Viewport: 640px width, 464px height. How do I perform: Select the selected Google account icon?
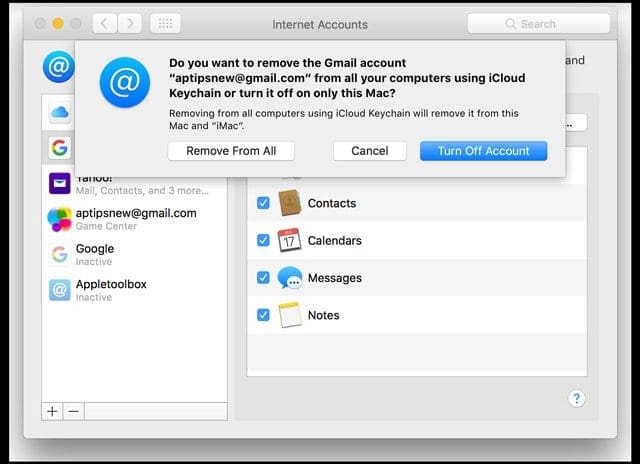tap(60, 147)
